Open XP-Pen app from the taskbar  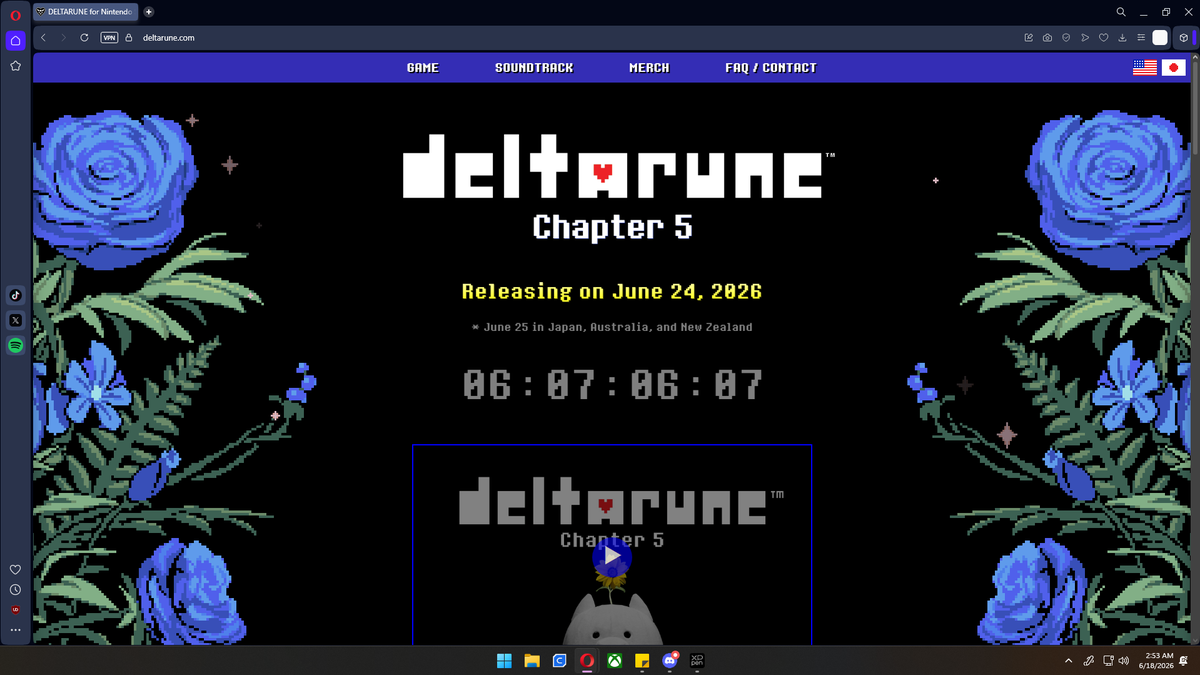tap(698, 660)
